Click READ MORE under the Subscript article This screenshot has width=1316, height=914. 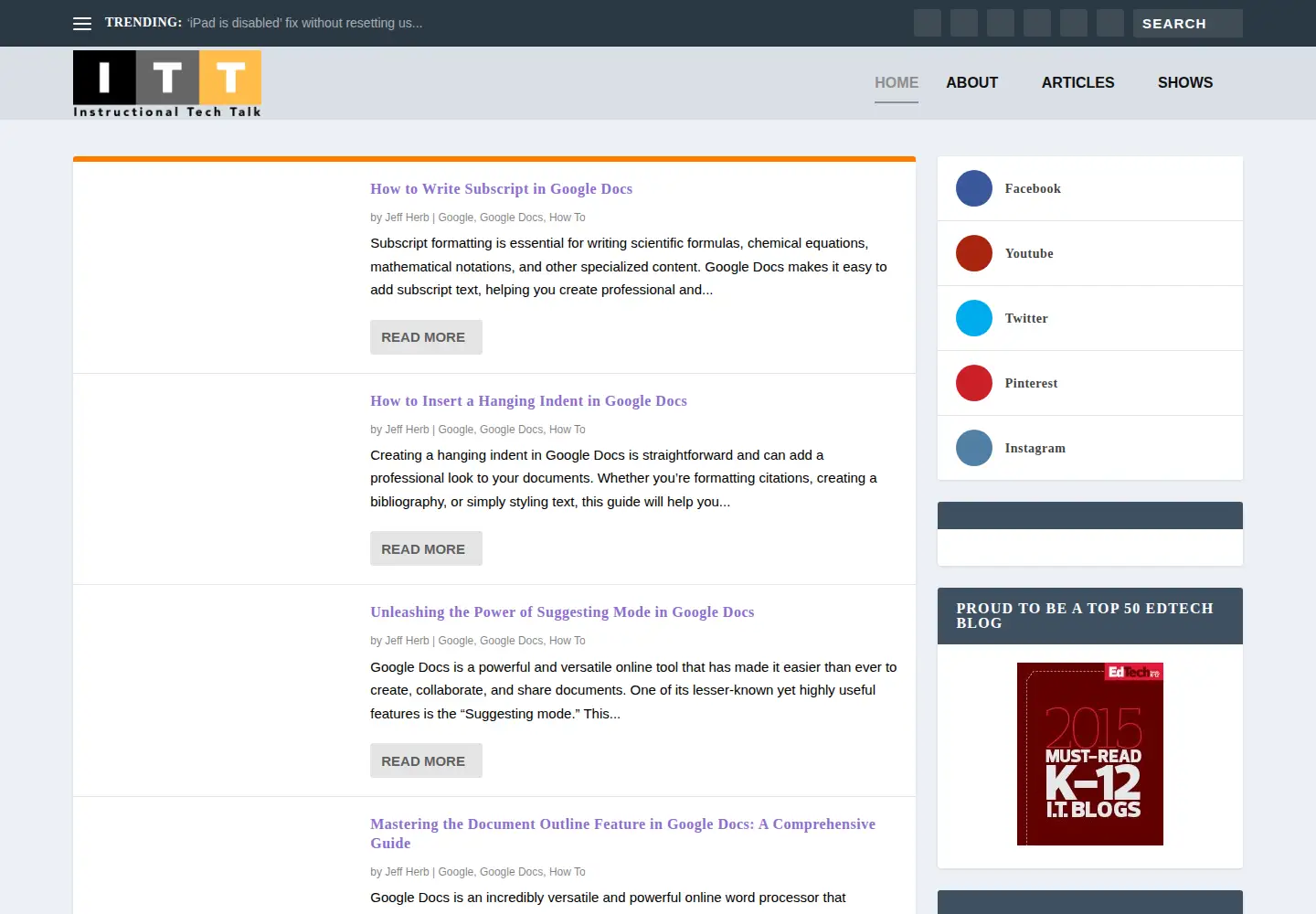(x=426, y=337)
